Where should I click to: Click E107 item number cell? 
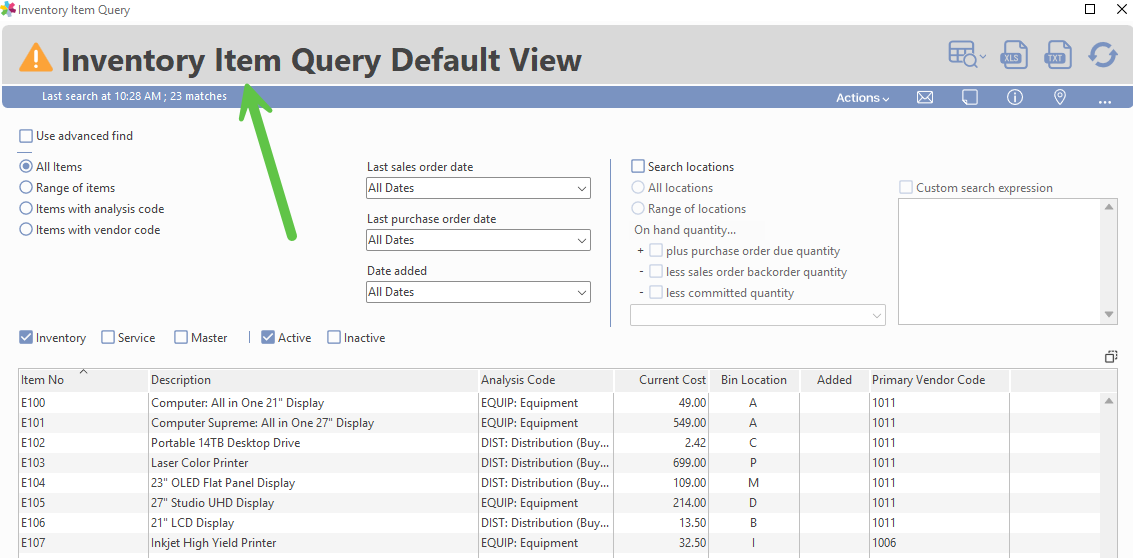coord(83,543)
